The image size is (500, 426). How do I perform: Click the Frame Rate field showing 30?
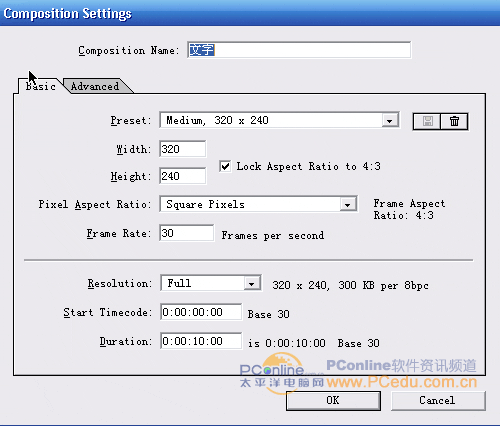point(187,233)
